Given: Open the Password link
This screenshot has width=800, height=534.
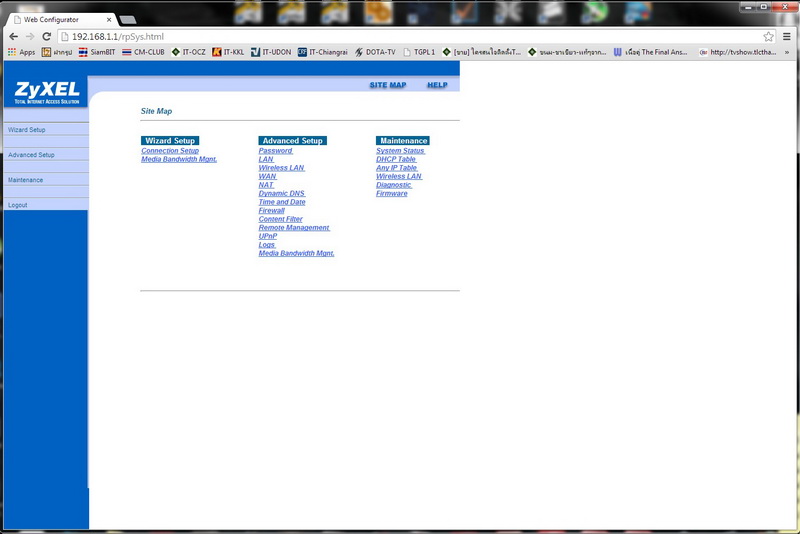Looking at the screenshot, I should point(276,150).
